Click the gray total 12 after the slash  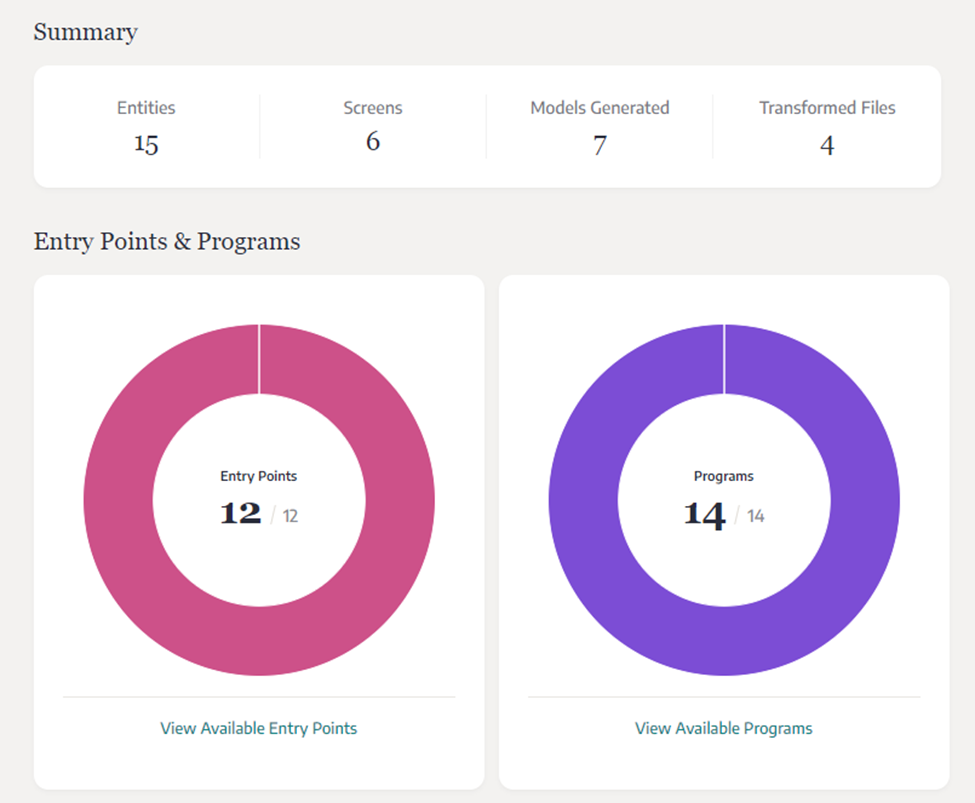(290, 516)
